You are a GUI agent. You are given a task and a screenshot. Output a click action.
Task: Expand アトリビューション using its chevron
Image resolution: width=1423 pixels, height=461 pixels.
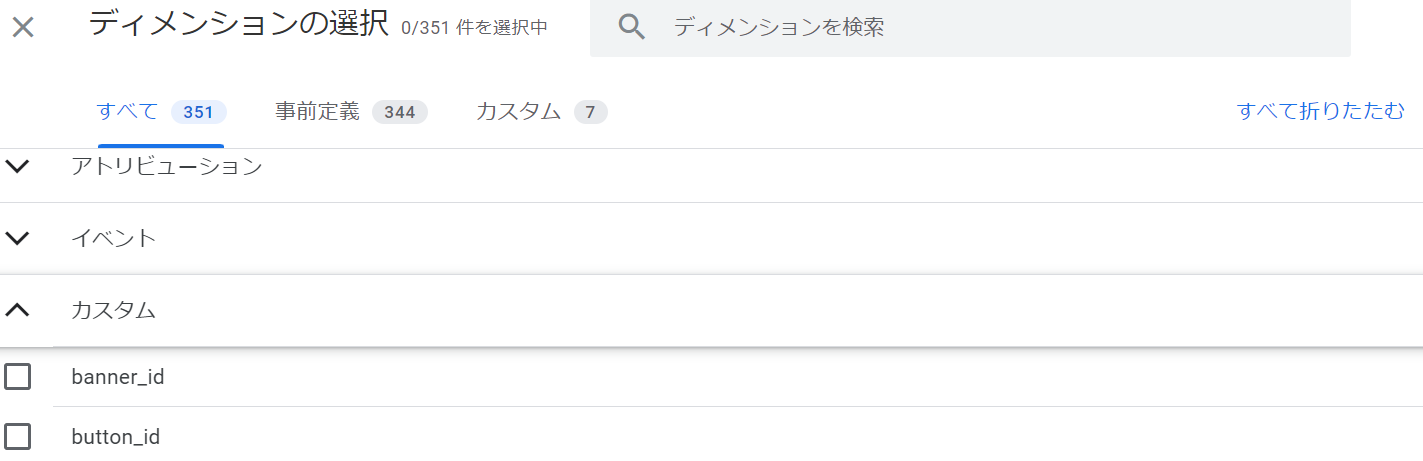coord(18,166)
